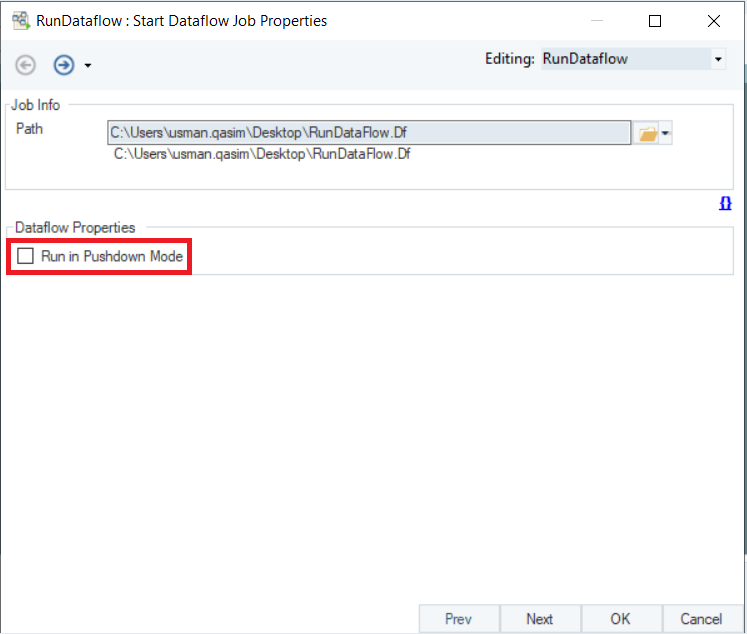Click the Cancel button
The width and height of the screenshot is (747, 634).
point(701,619)
